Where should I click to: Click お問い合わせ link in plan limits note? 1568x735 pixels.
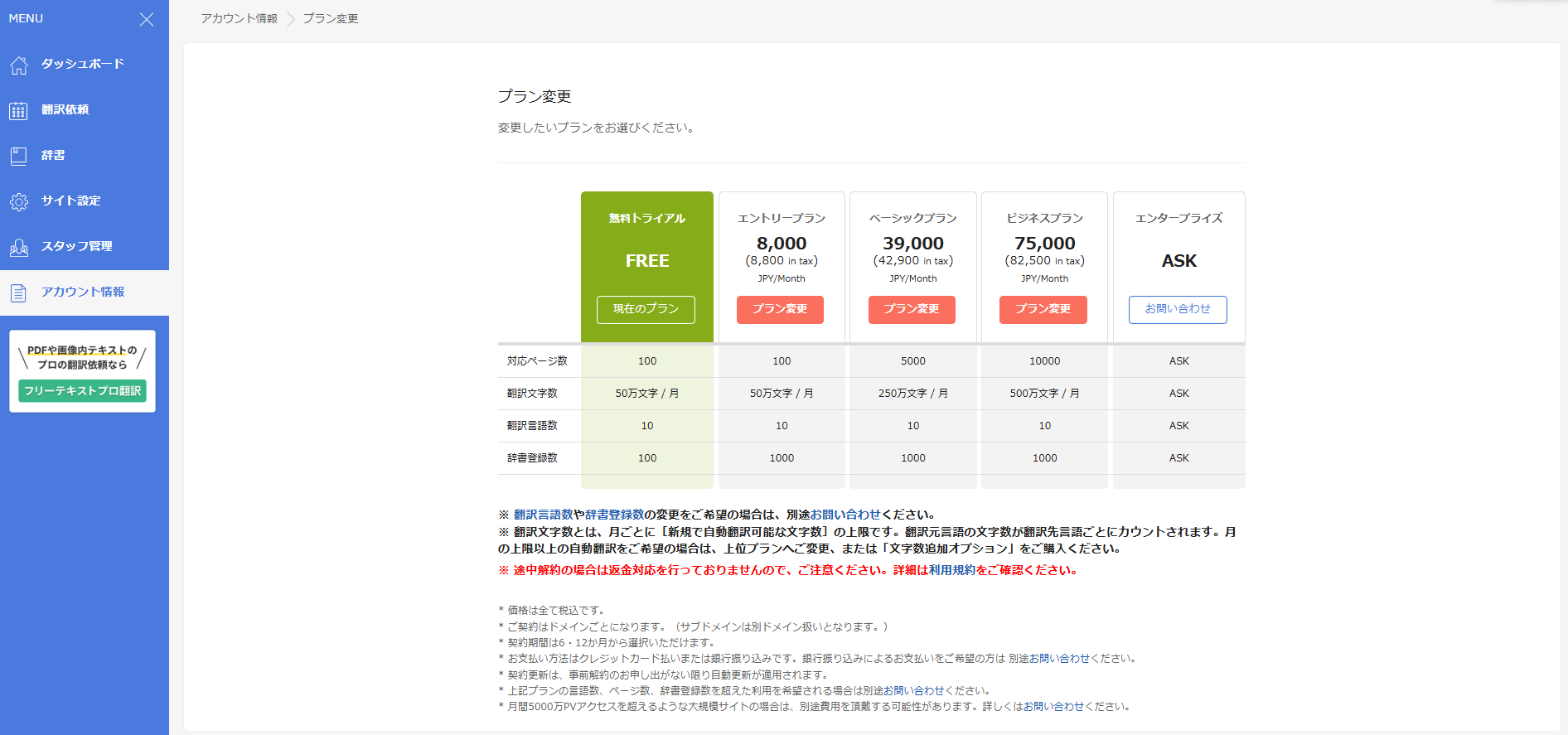click(914, 691)
